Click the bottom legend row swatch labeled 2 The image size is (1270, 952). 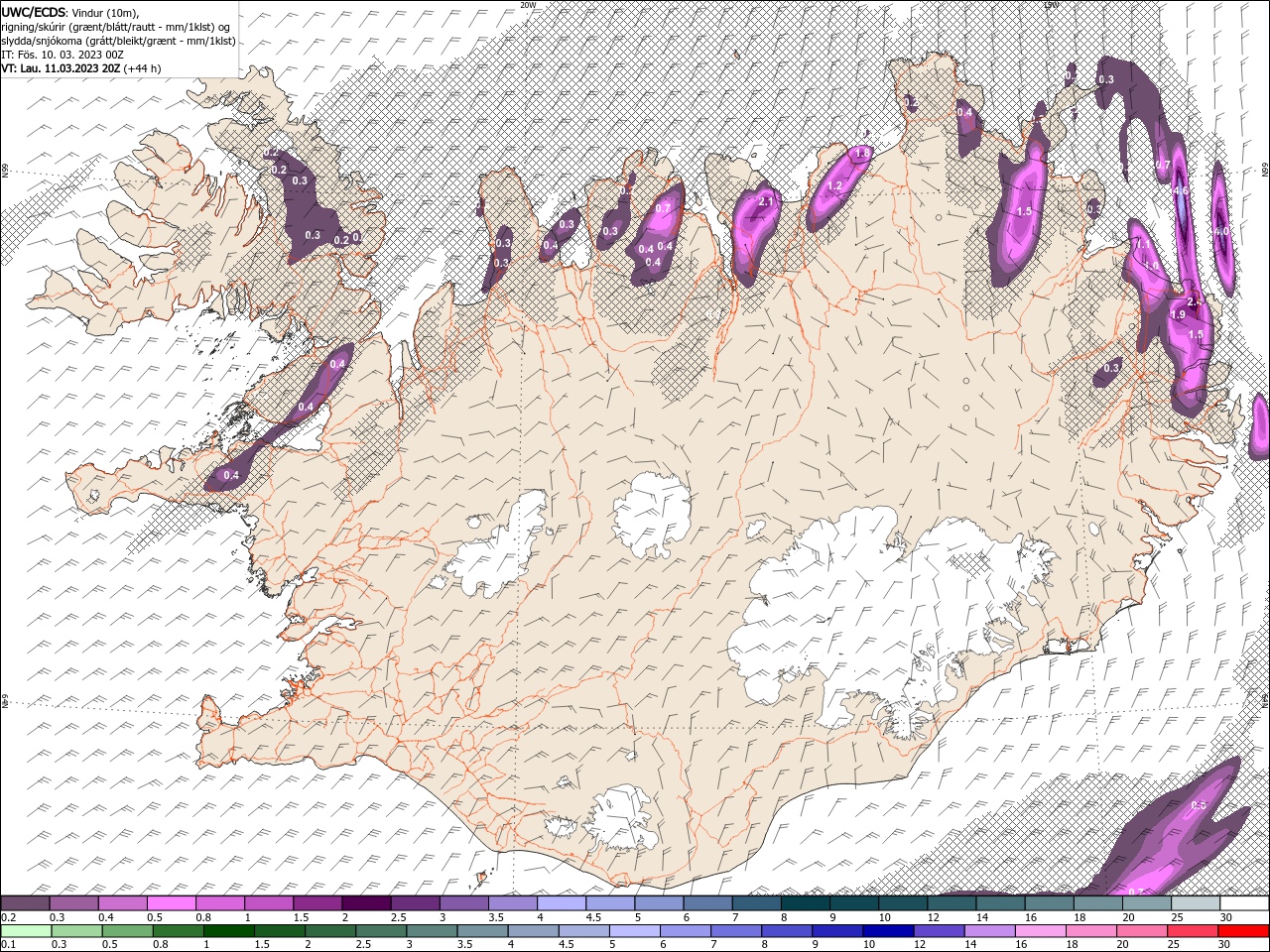pos(329,931)
